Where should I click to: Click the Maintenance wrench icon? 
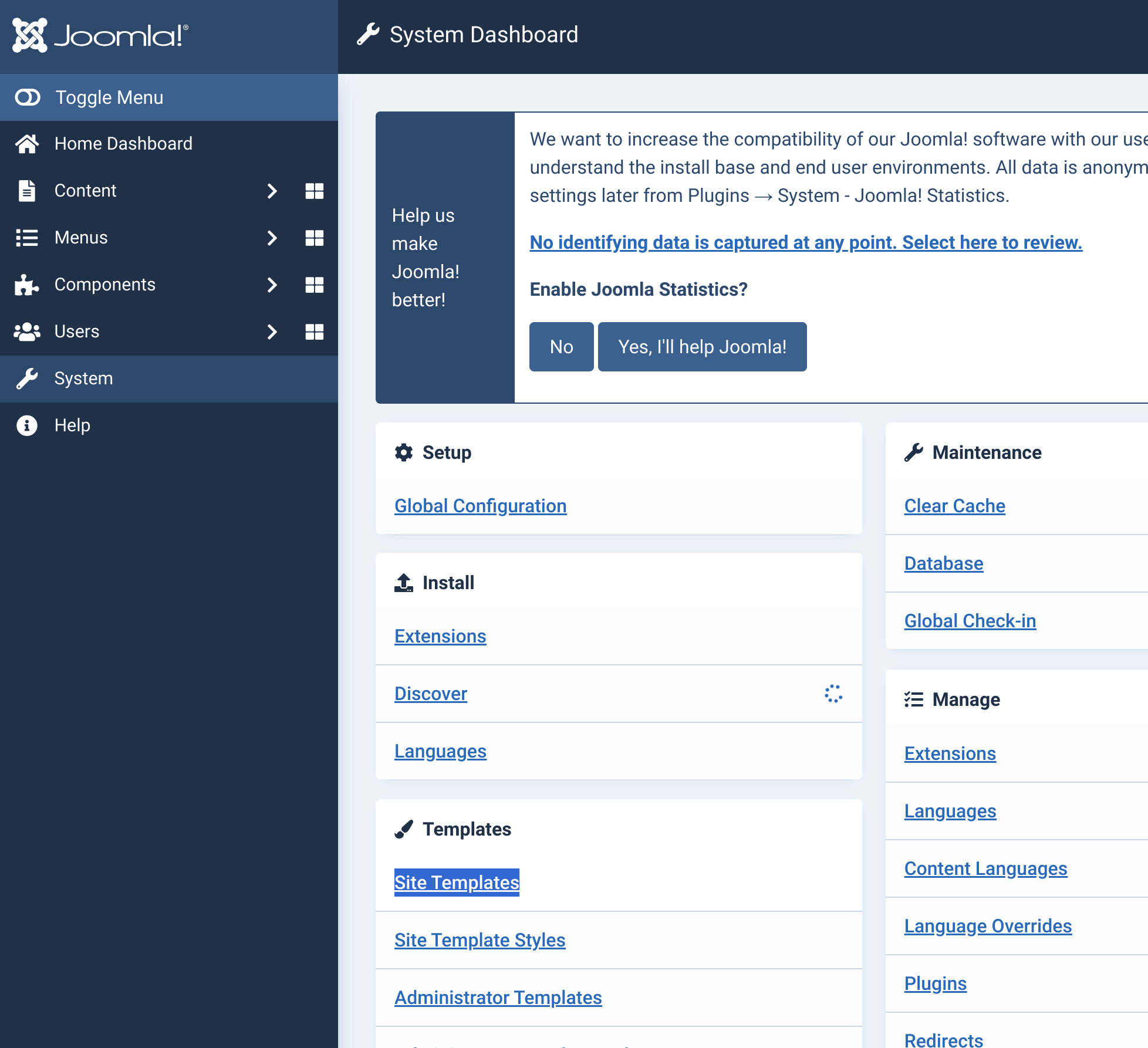[x=914, y=452]
